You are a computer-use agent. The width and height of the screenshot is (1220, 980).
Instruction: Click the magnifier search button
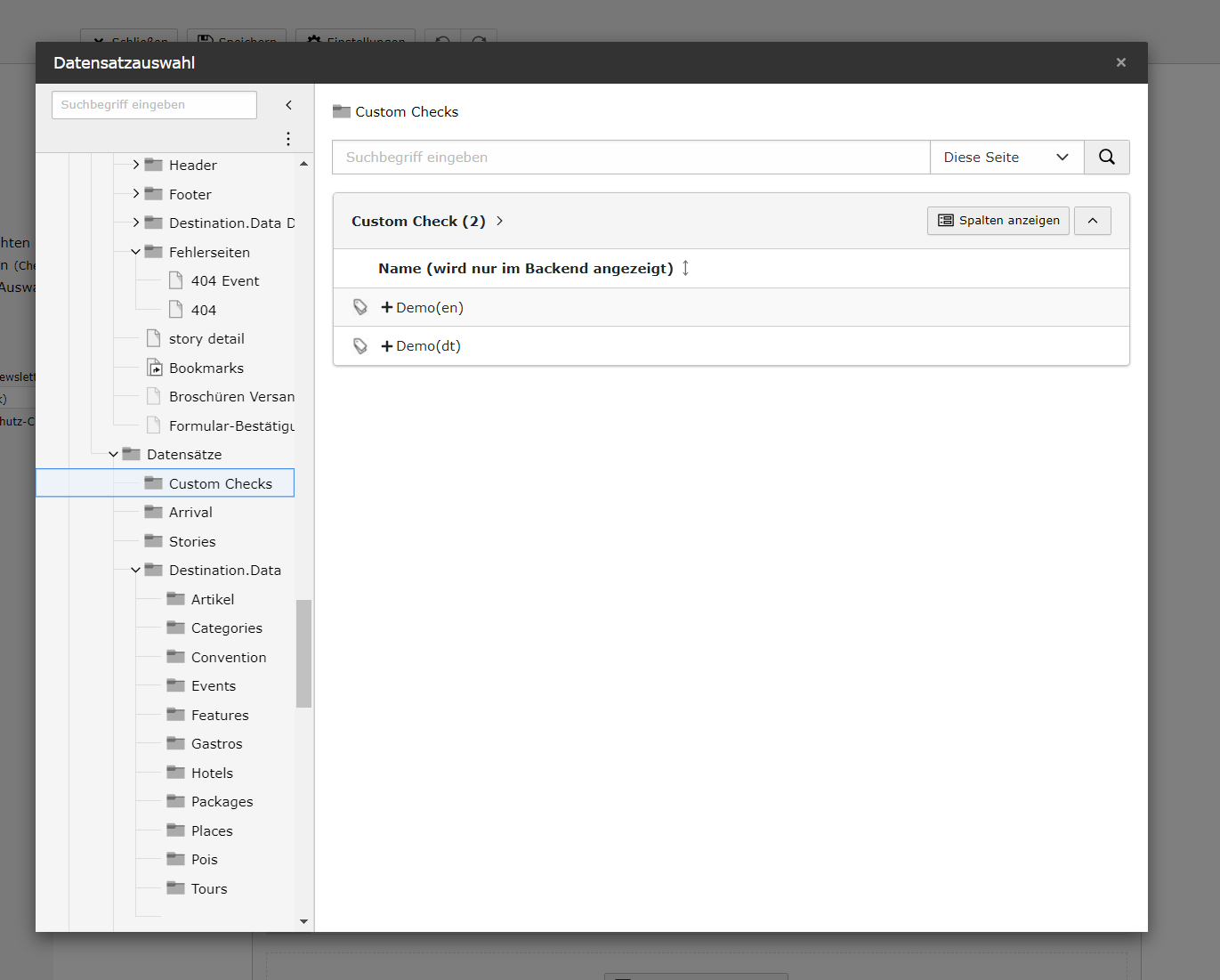pos(1107,157)
